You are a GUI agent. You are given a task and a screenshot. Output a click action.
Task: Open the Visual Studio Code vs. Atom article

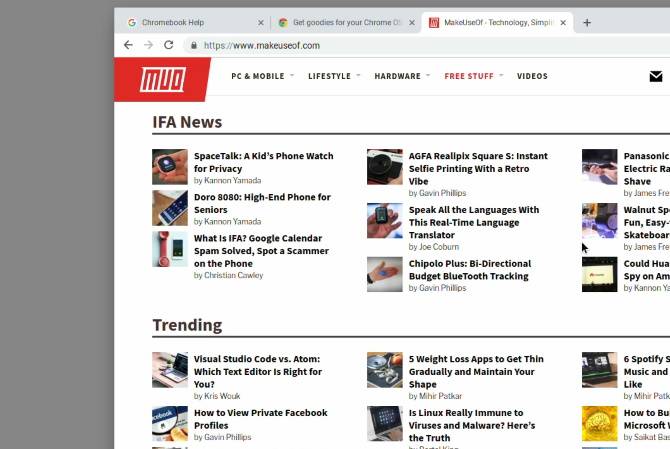pyautogui.click(x=258, y=371)
